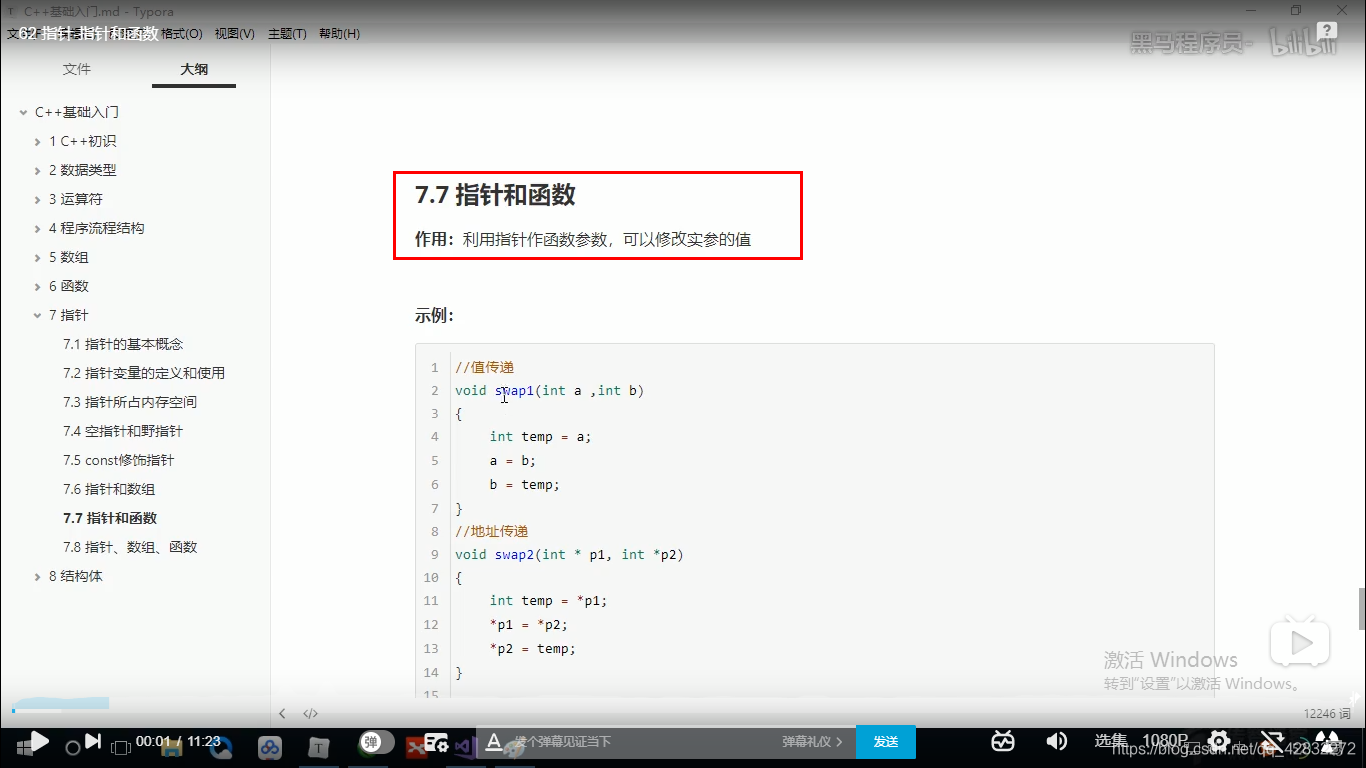The height and width of the screenshot is (768, 1366).
Task: Collapse the 7 指针 outline node
Action: click(37, 315)
